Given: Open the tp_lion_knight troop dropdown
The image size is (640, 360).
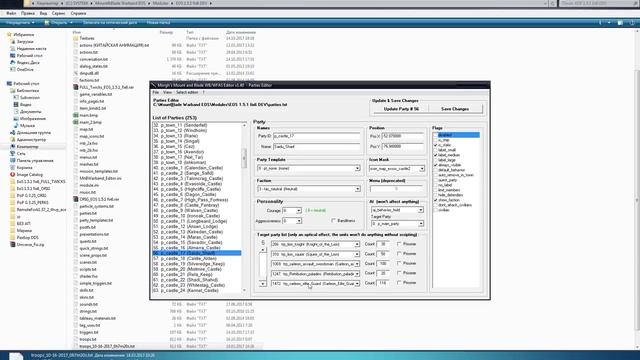Looking at the screenshot, I should click(357, 244).
